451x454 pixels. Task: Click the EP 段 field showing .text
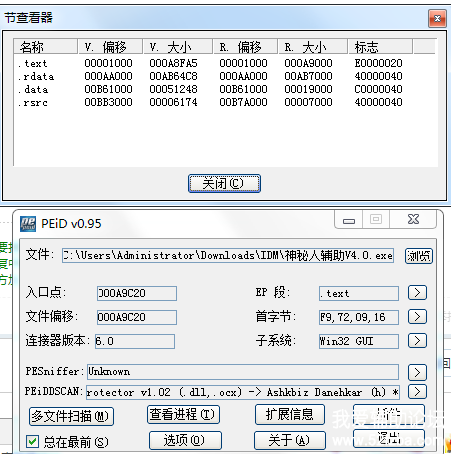359,293
